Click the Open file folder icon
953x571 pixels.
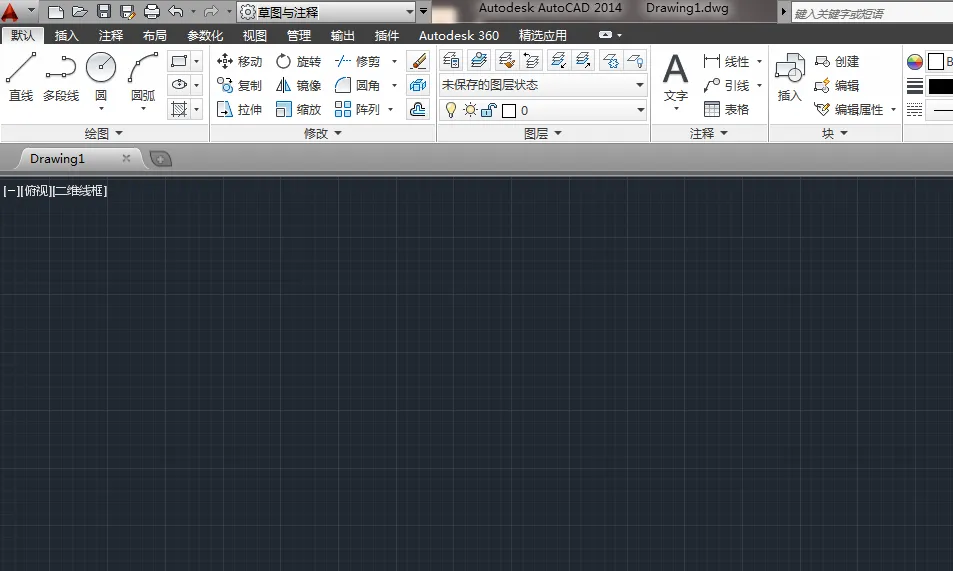pyautogui.click(x=80, y=12)
